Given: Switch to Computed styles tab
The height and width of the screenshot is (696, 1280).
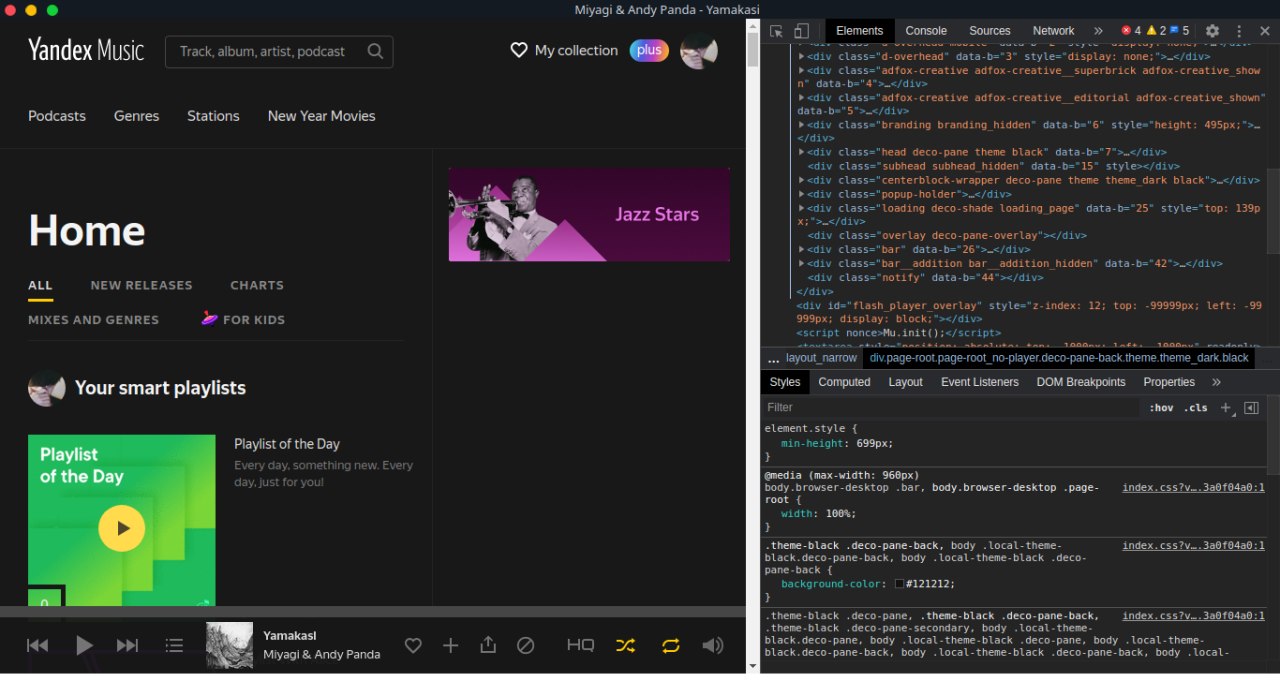Looking at the screenshot, I should (844, 382).
